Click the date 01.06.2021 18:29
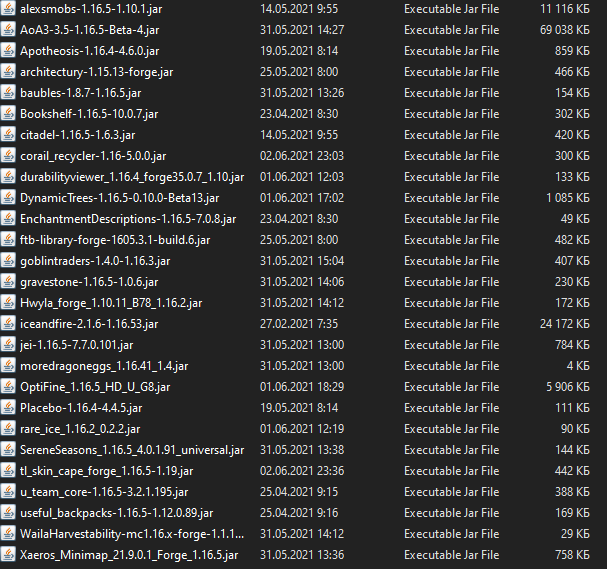 point(302,387)
